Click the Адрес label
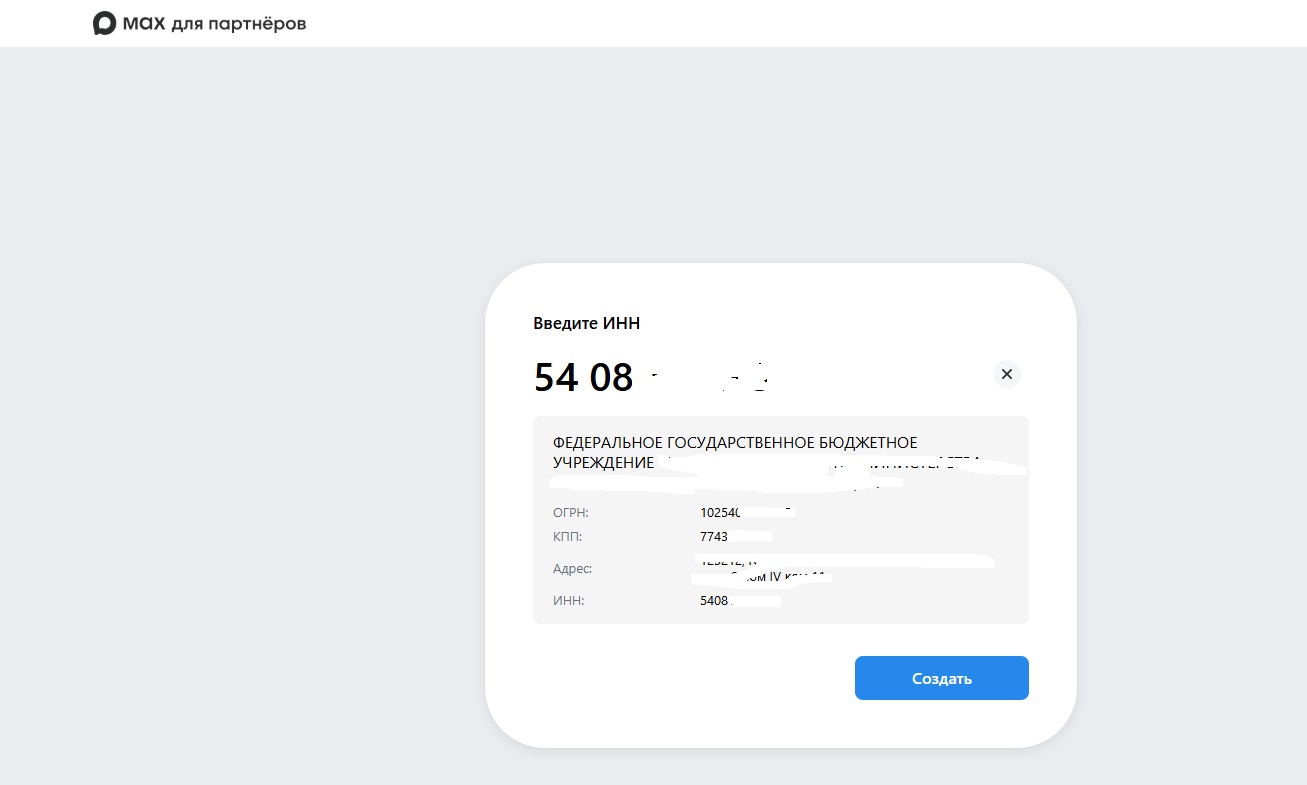This screenshot has width=1307, height=785. click(573, 568)
